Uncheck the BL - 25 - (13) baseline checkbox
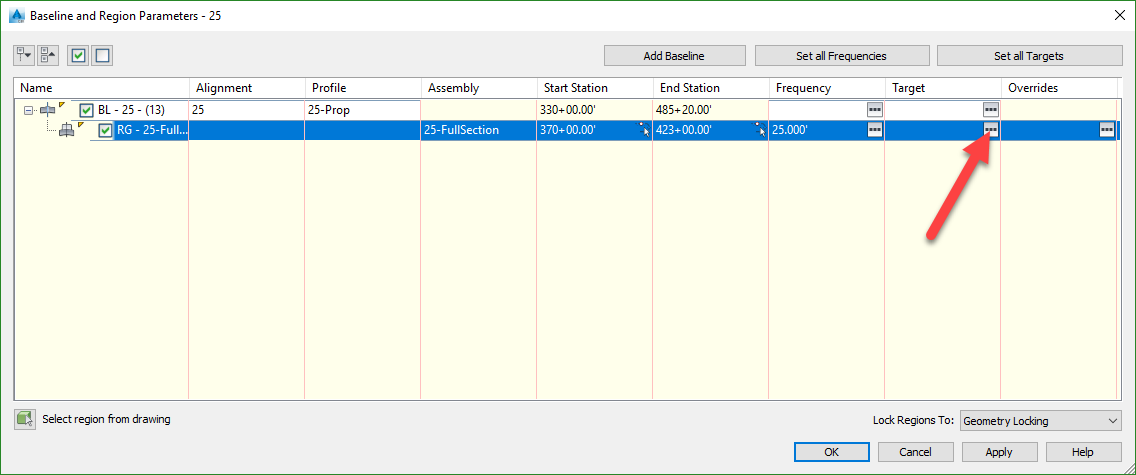 click(86, 111)
